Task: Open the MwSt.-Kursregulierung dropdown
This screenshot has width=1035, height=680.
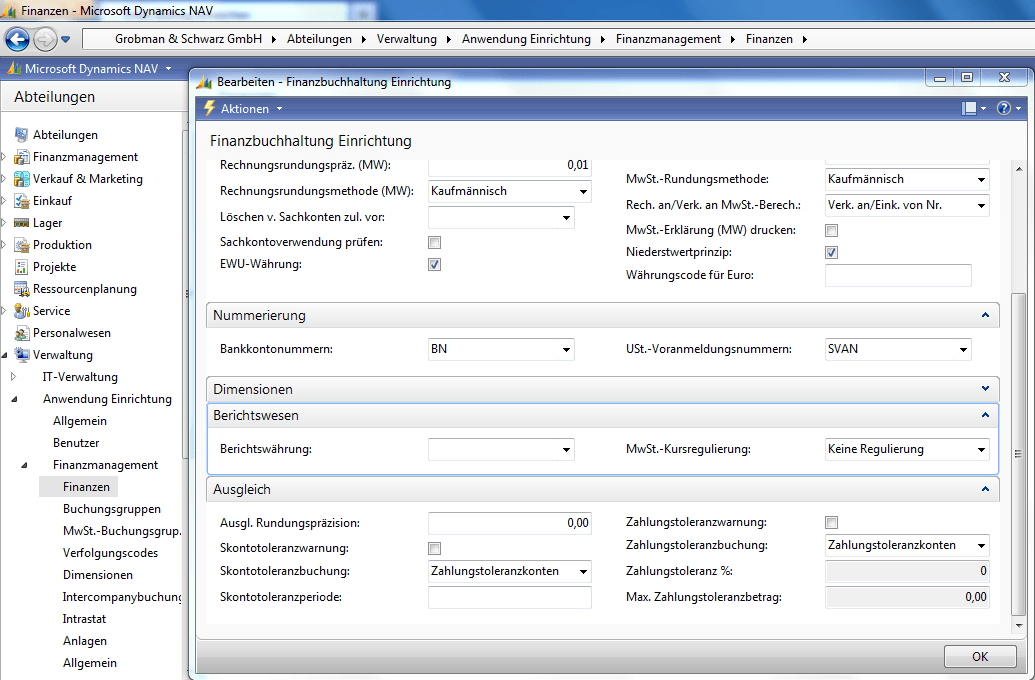Action: pos(982,450)
